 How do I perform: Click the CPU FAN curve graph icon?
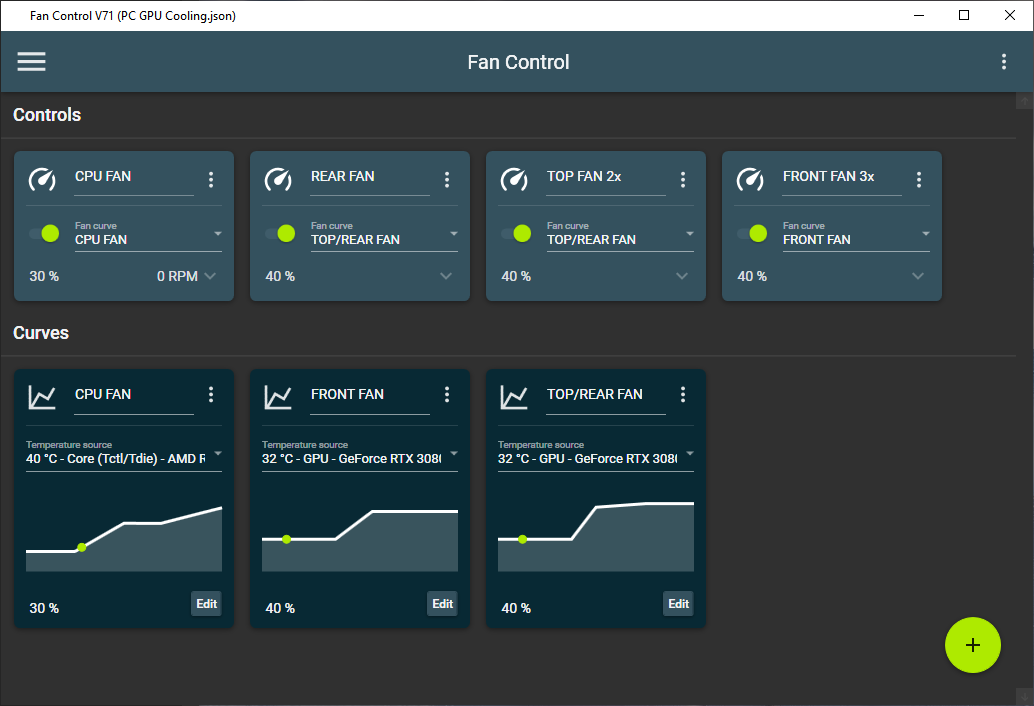click(x=42, y=397)
